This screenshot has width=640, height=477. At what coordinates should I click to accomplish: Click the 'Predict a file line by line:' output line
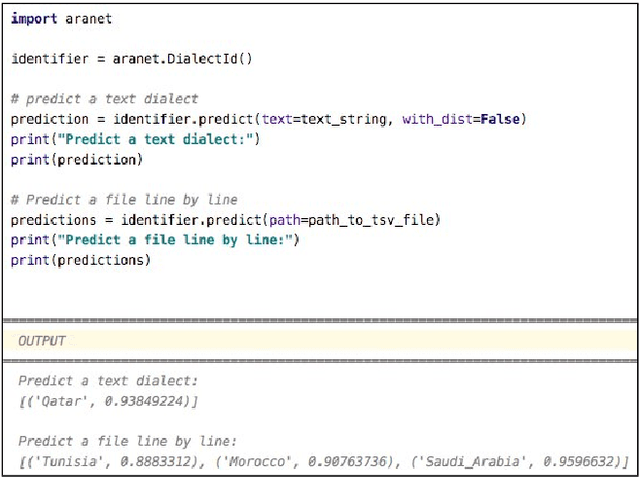click(128, 442)
